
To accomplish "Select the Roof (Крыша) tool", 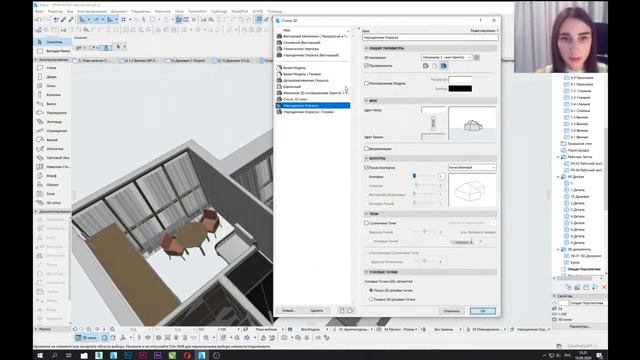I will pyautogui.click(x=51, y=140).
